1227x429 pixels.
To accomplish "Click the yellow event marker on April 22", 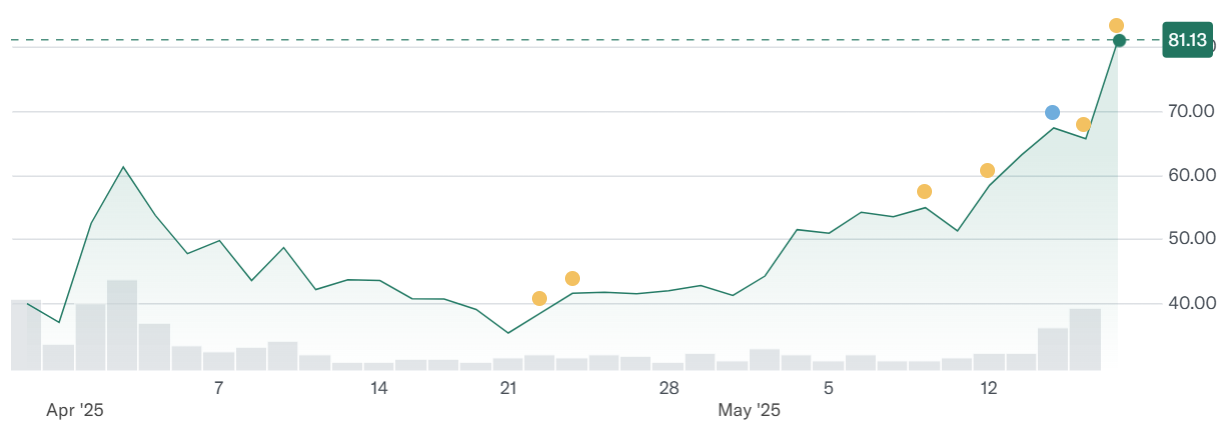I will click(540, 298).
